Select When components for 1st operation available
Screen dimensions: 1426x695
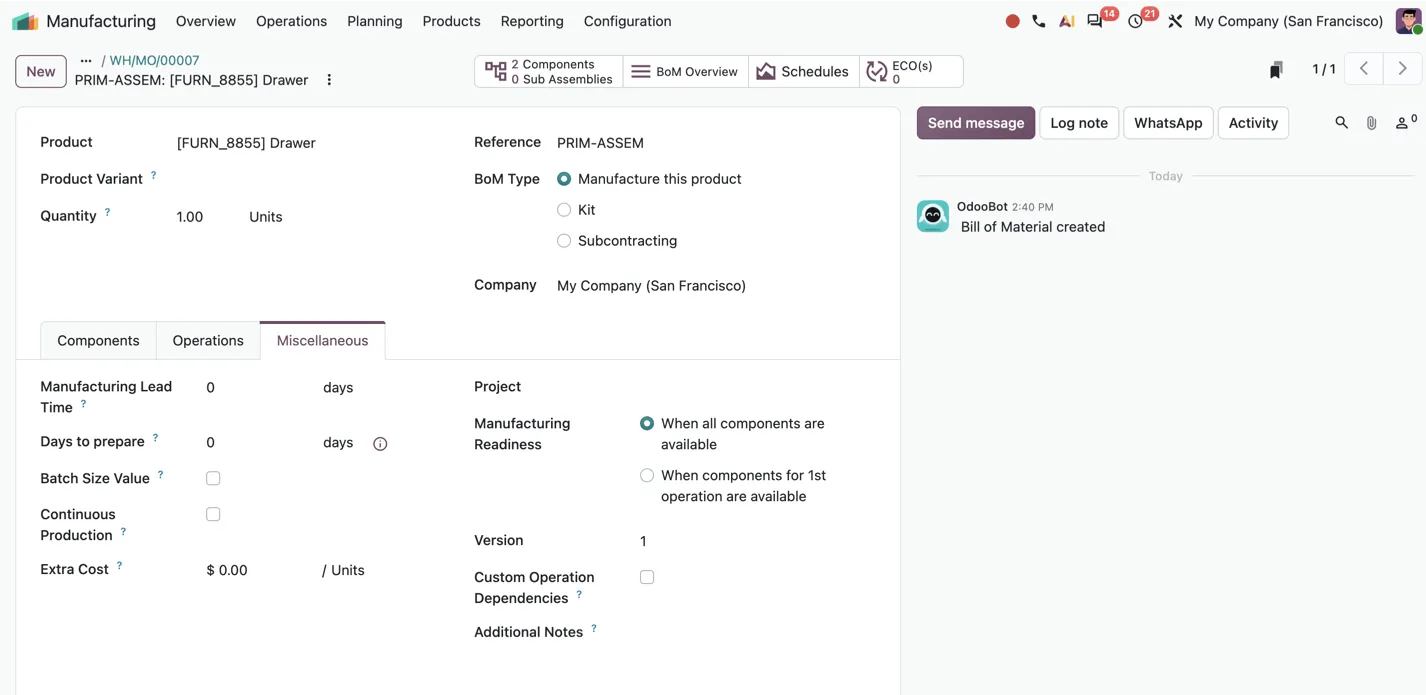coord(647,476)
